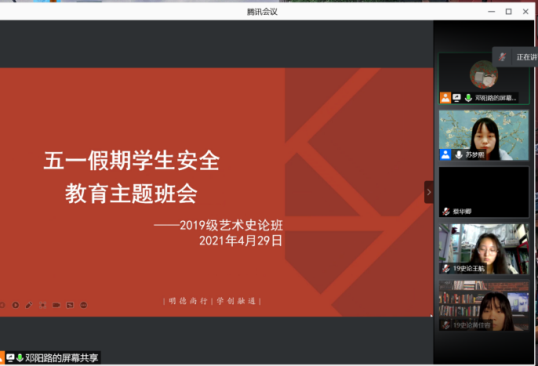This screenshot has height=366, width=538.
Task: Select 19史论王航's video tile
Action: click(483, 249)
